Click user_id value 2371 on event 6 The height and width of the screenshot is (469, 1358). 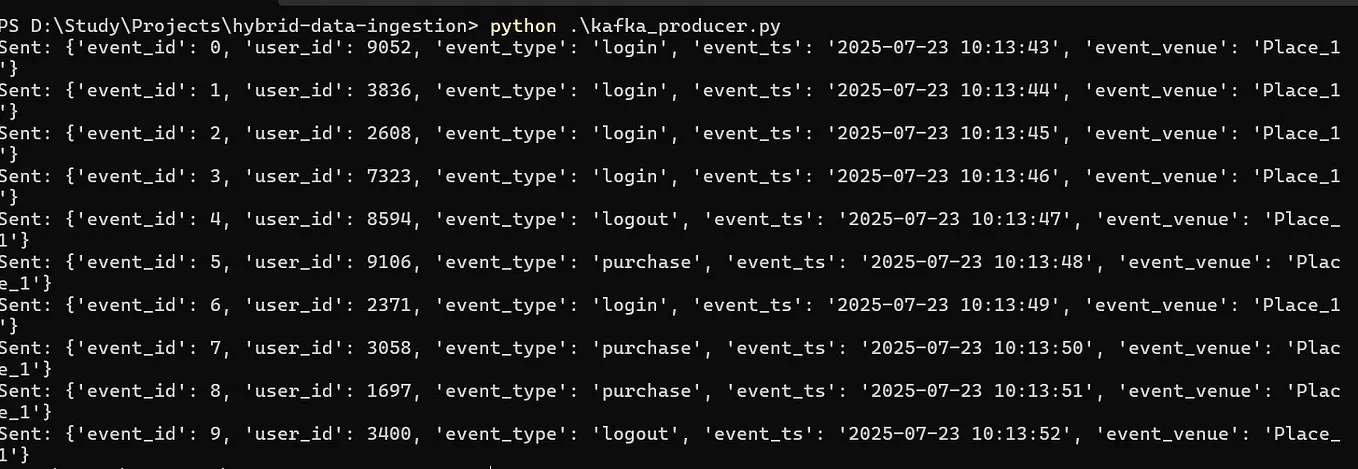click(x=388, y=305)
